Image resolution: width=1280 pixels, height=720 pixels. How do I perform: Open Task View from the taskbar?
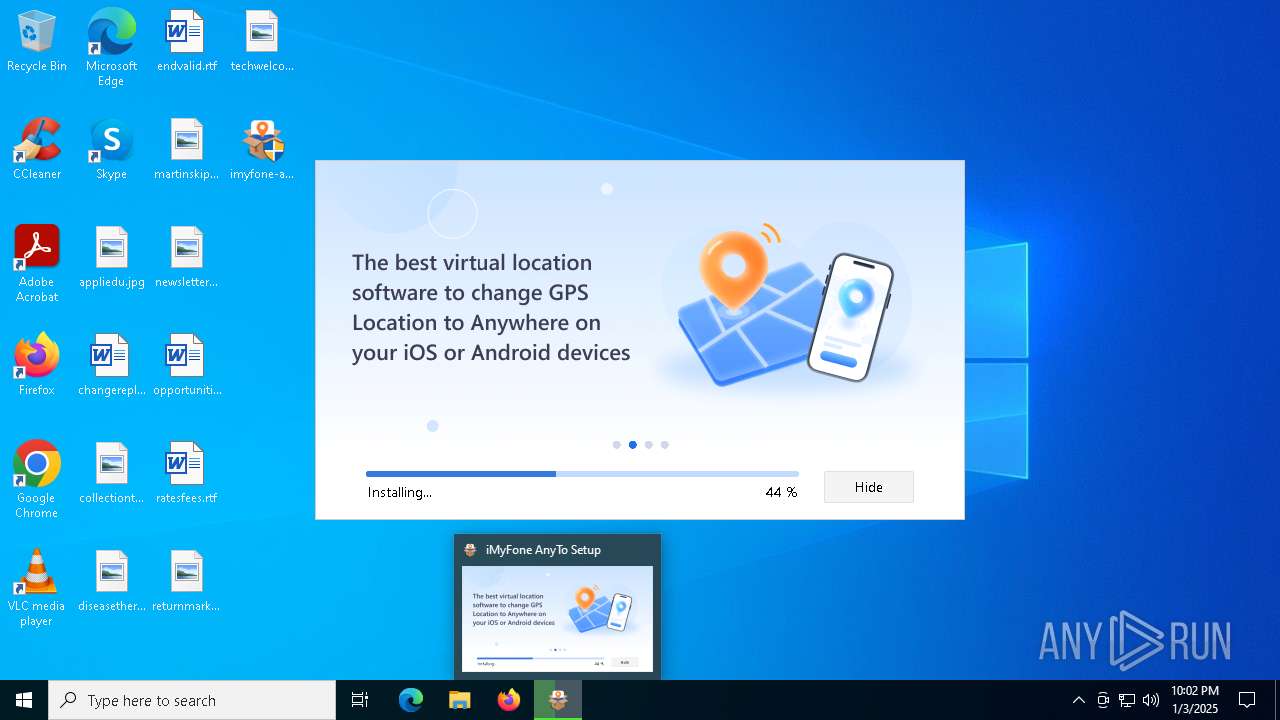tap(360, 700)
